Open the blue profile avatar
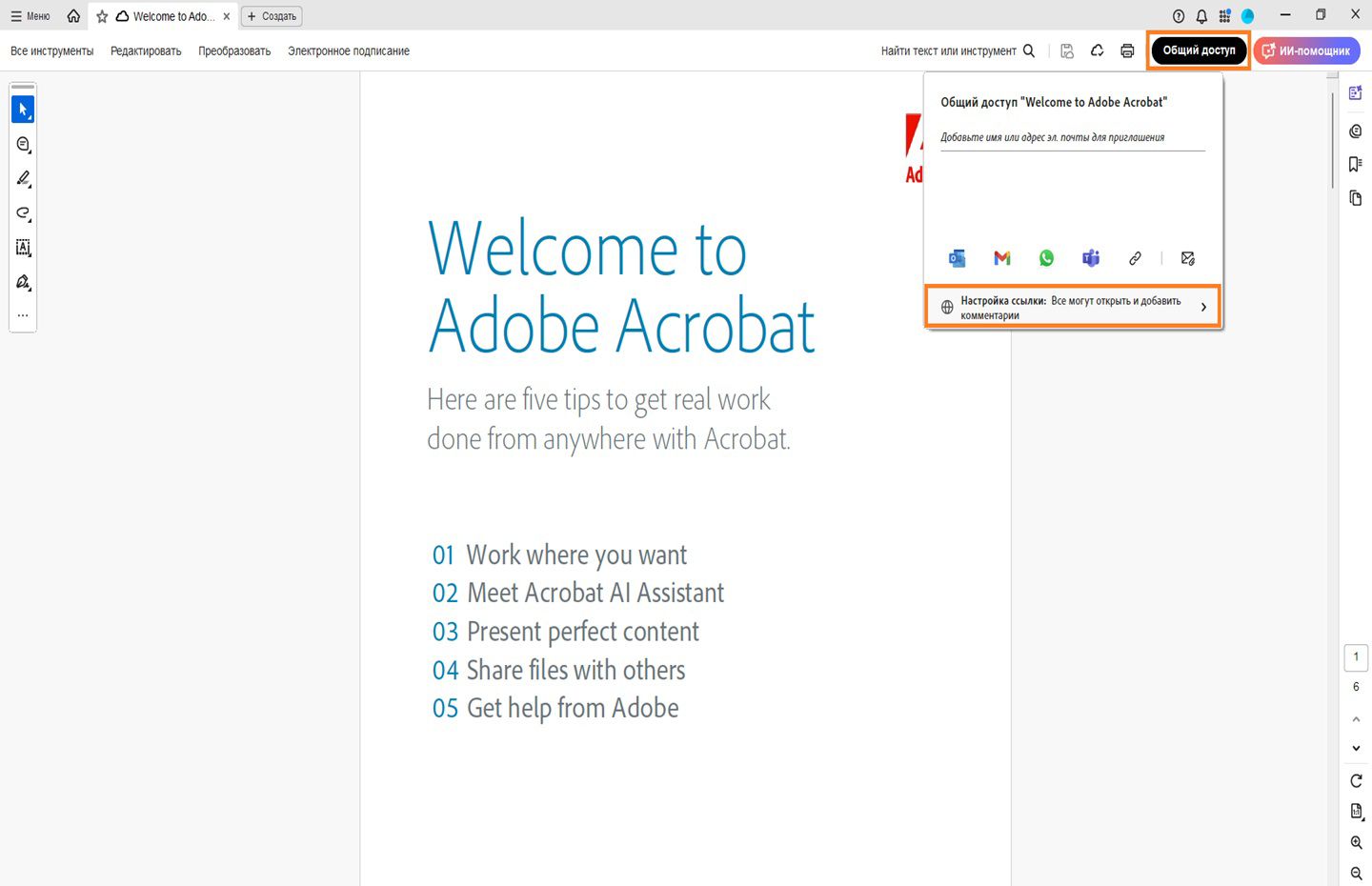 [1247, 16]
